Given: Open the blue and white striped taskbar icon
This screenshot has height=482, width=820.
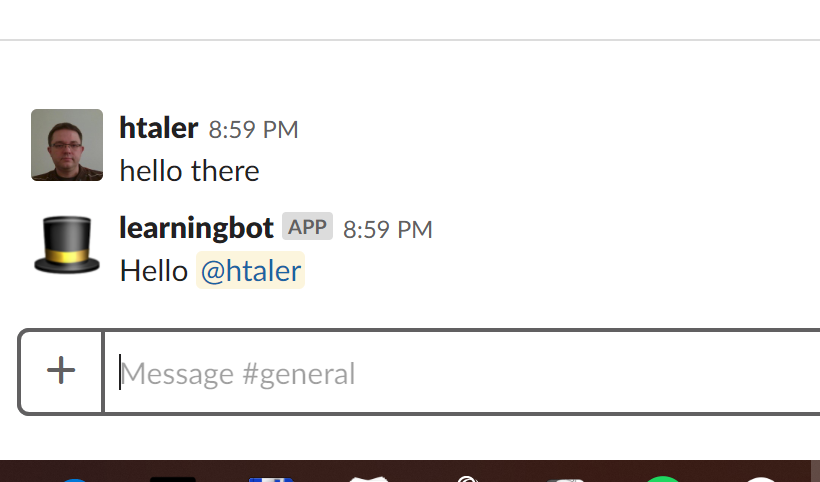Looking at the screenshot, I should [x=271, y=479].
